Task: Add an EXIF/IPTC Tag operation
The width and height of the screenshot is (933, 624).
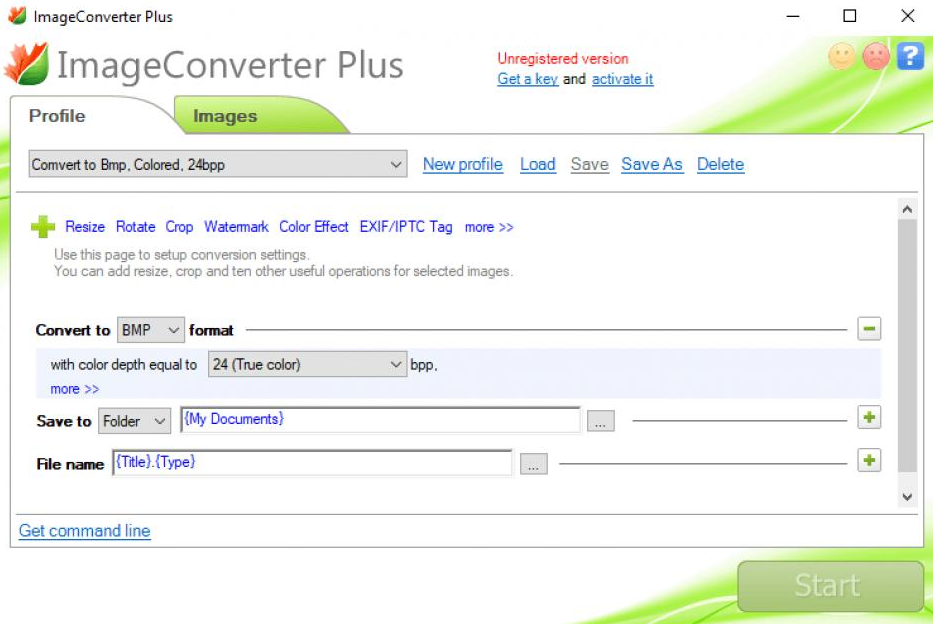Action: 406,227
